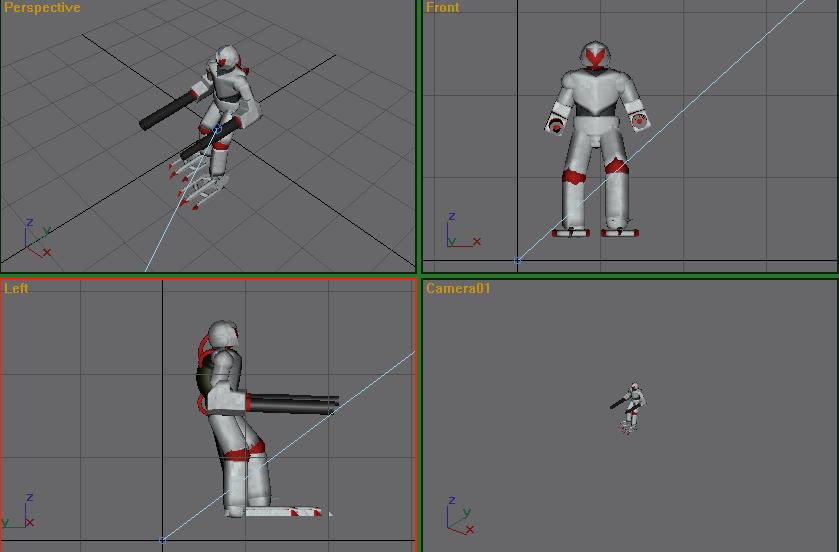839x552 pixels.
Task: Click the black gun barrels in Left viewport
Action: 292,404
